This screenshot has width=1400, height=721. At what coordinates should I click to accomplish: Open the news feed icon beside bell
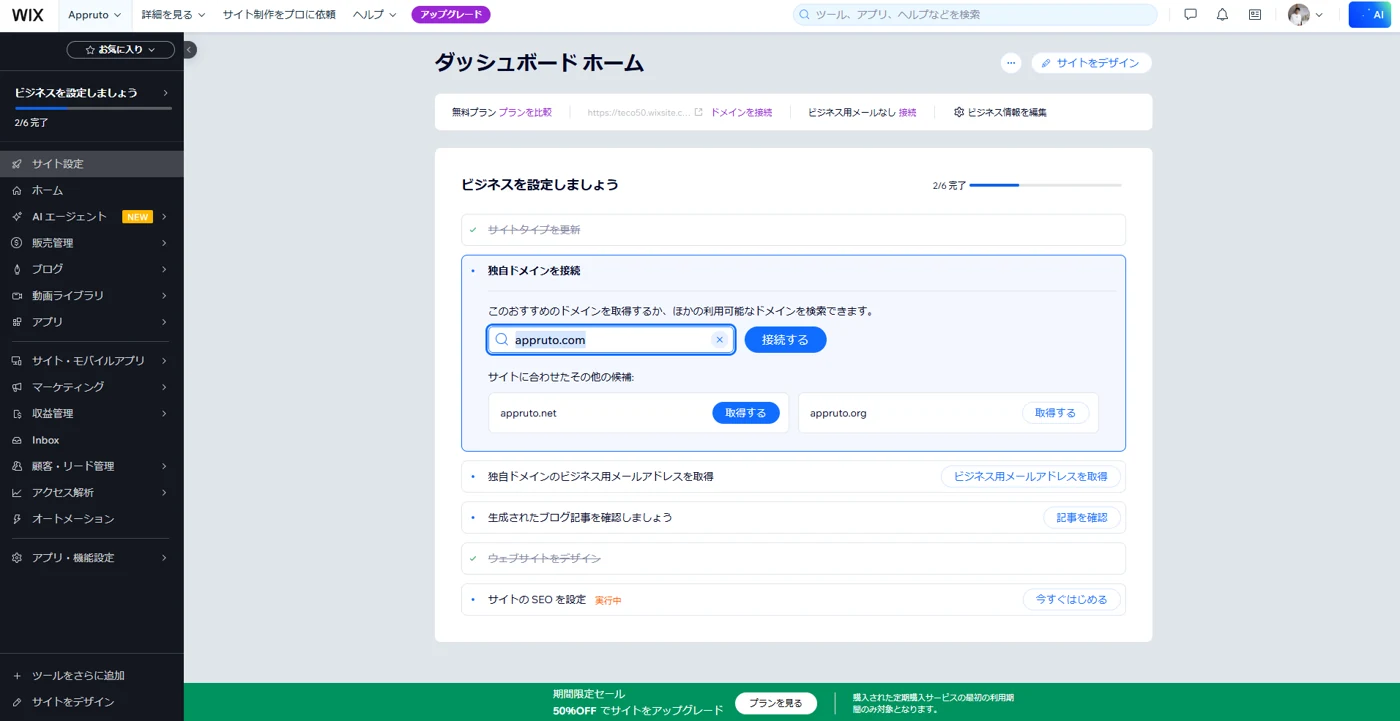click(1255, 15)
